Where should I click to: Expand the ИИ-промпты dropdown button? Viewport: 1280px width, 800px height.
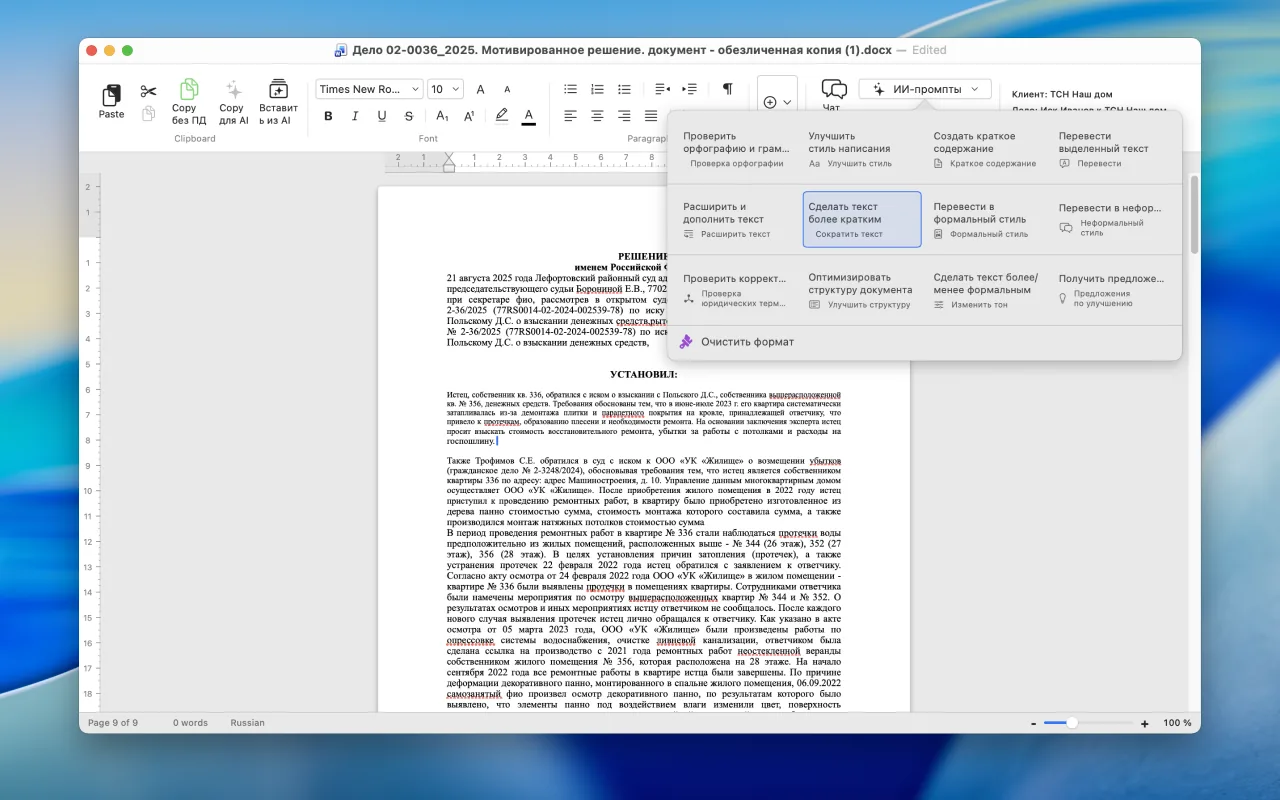tap(925, 89)
